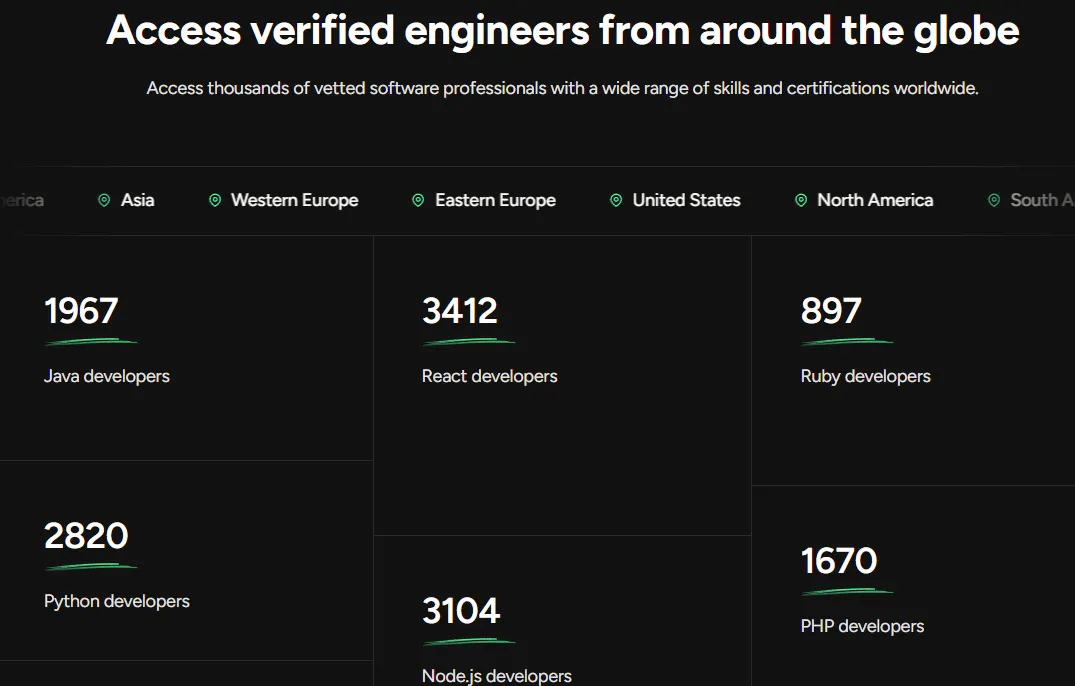Select the Asia region tab
The width and height of the screenshot is (1075, 686).
(138, 200)
